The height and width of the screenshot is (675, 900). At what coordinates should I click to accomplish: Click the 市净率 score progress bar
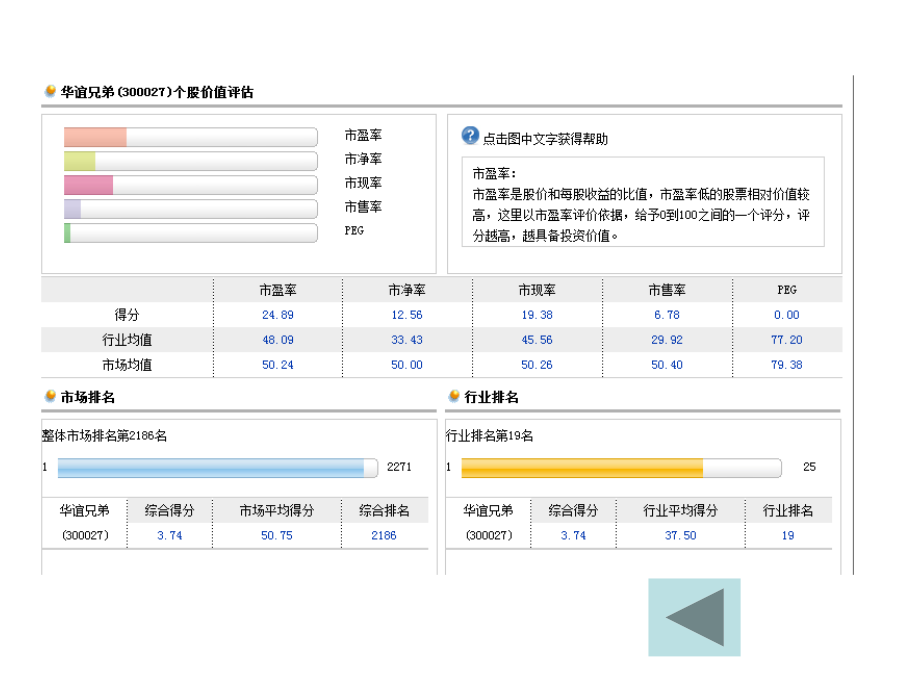click(191, 161)
